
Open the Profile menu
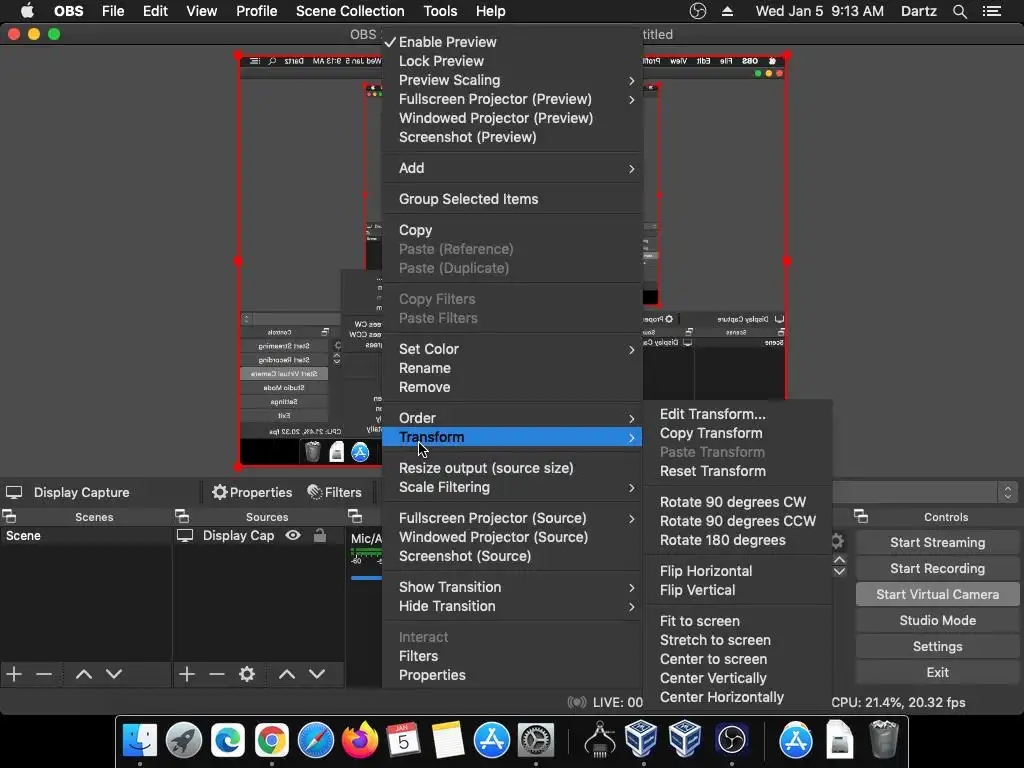pos(257,11)
